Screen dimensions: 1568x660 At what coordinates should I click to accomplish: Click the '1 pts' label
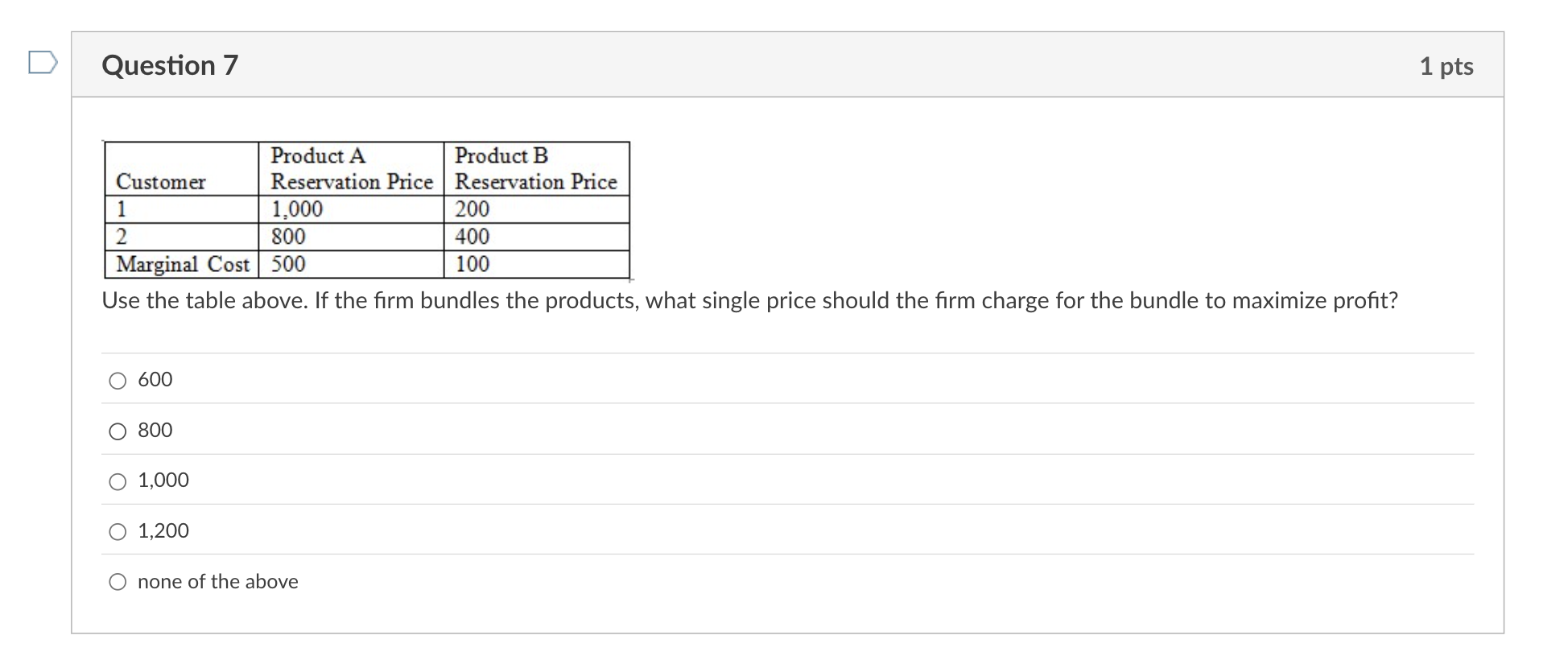[1447, 66]
